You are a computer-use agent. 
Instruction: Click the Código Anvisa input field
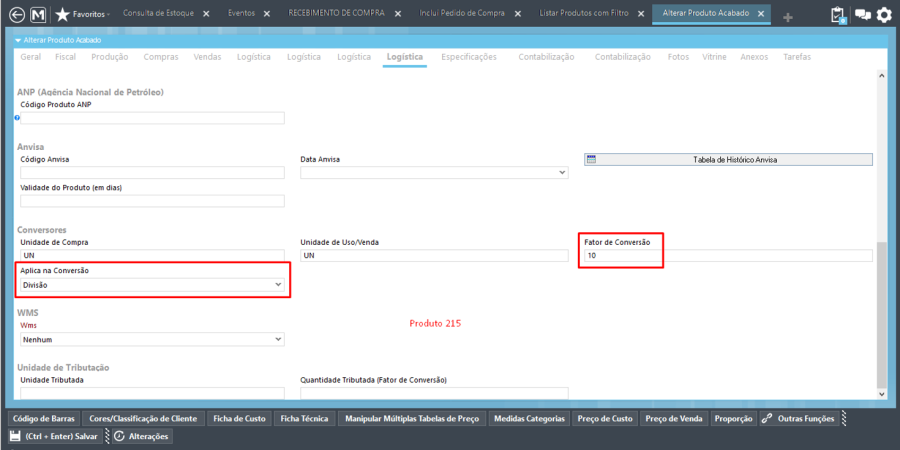click(152, 173)
